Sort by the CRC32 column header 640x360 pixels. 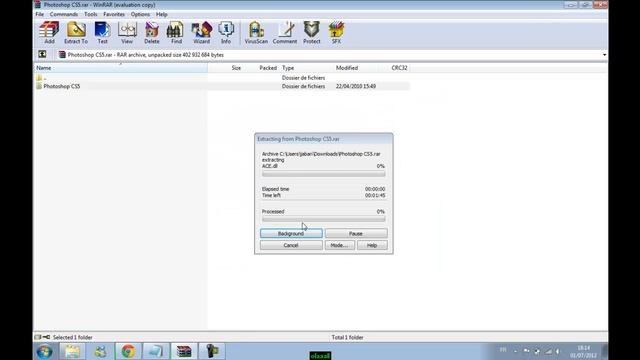399,68
